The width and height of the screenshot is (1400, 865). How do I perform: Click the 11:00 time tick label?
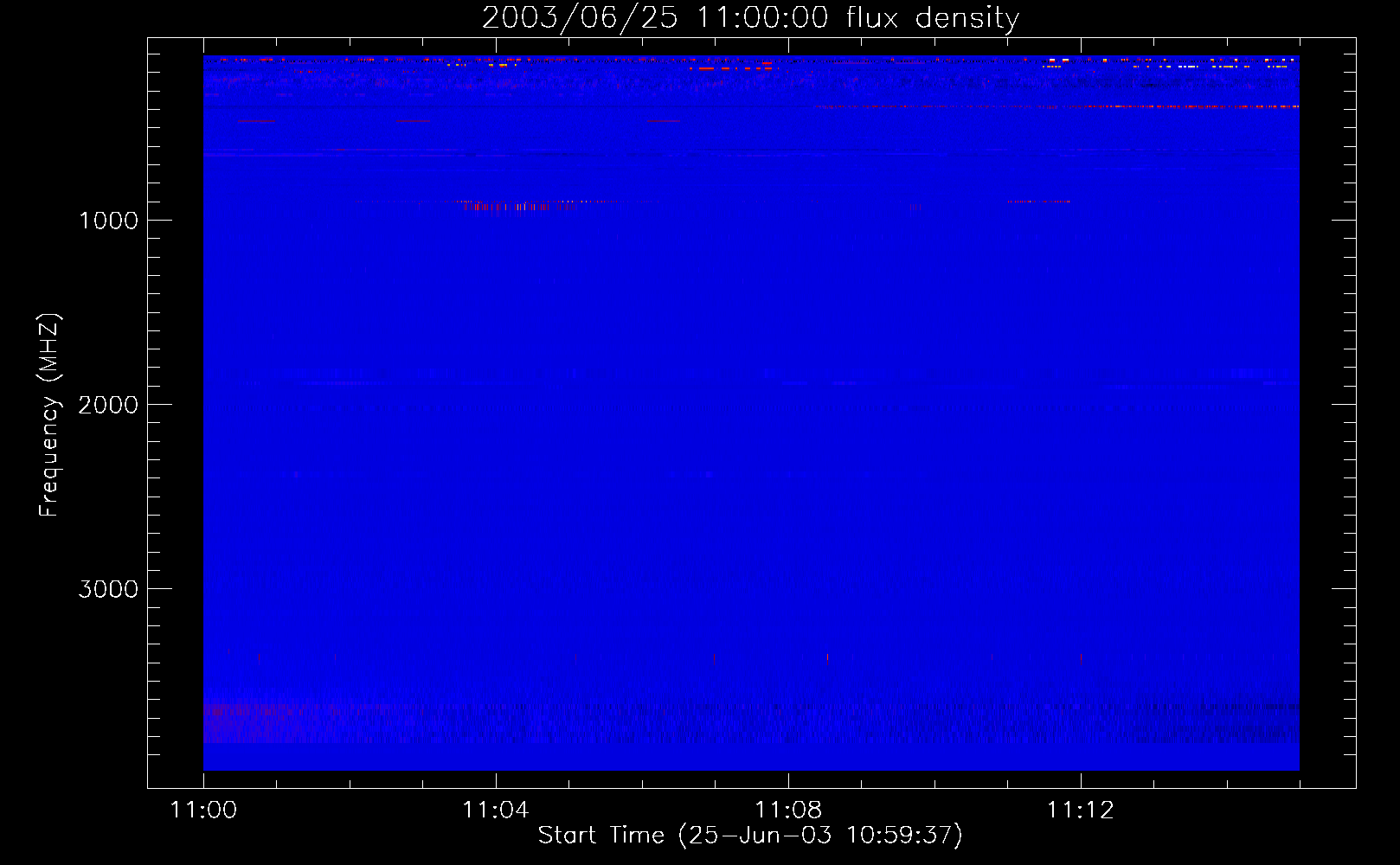click(x=203, y=811)
